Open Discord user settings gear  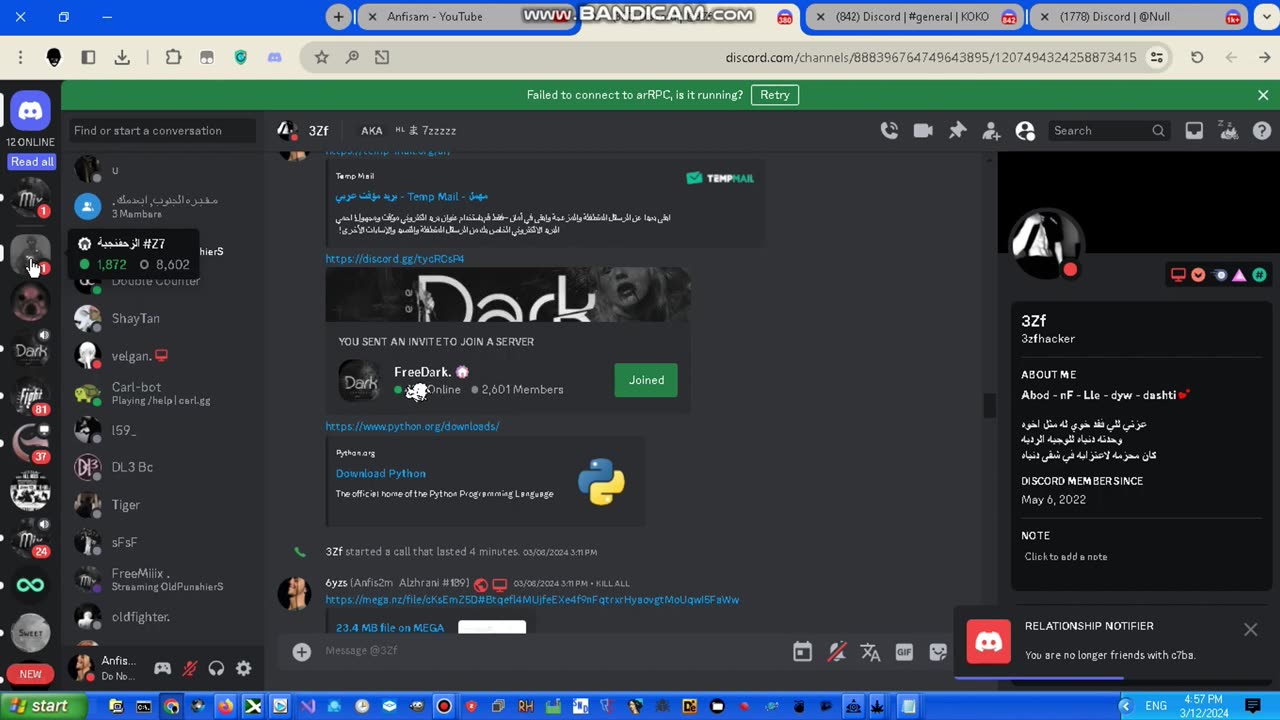point(243,668)
